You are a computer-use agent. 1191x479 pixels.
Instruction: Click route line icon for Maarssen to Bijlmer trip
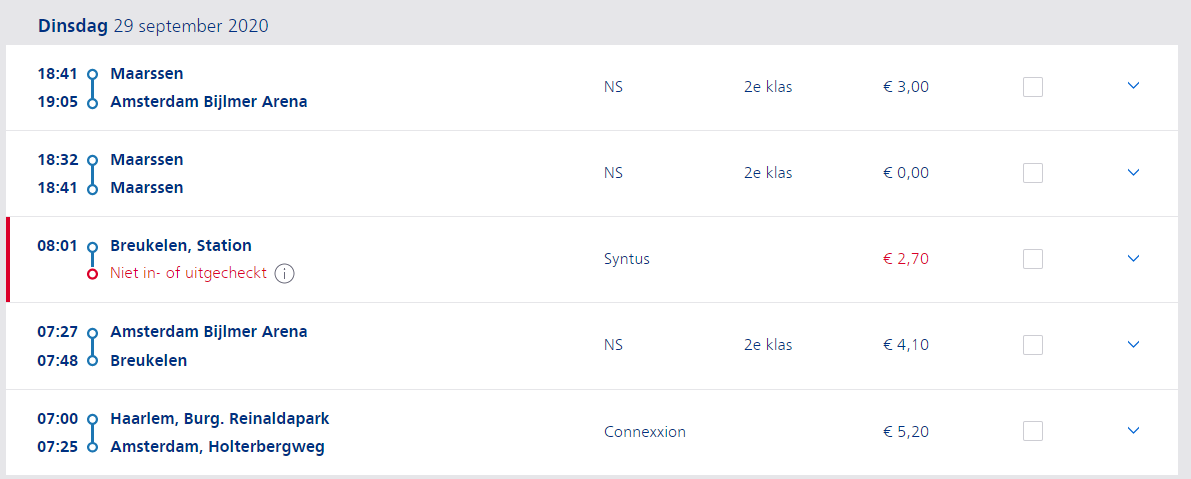(x=93, y=88)
